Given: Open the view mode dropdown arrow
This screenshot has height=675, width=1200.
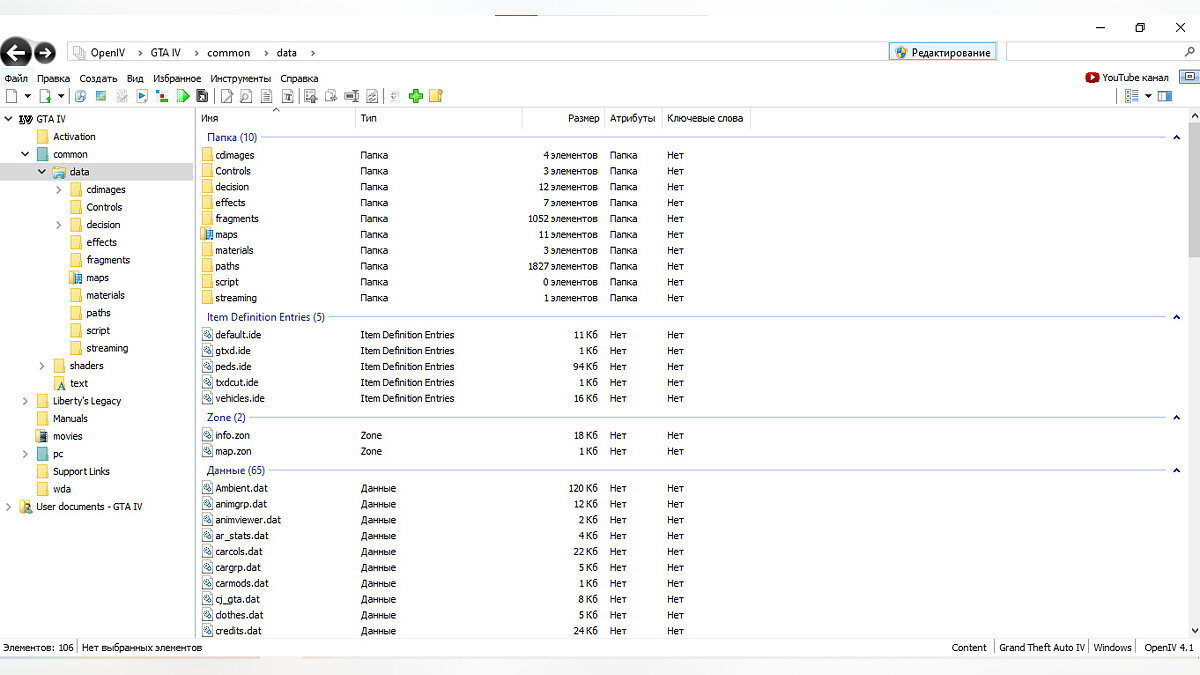Looking at the screenshot, I should 1148,96.
